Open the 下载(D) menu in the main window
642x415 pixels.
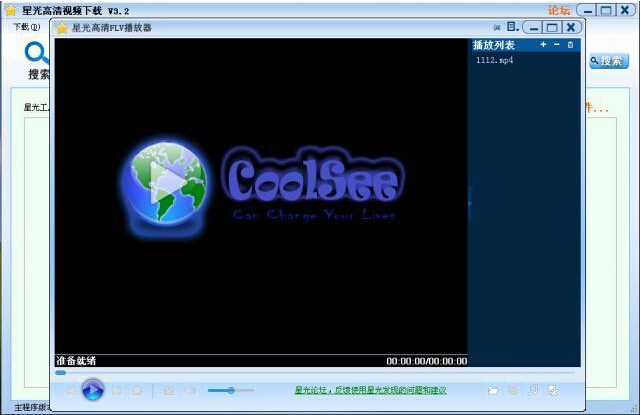tap(27, 27)
